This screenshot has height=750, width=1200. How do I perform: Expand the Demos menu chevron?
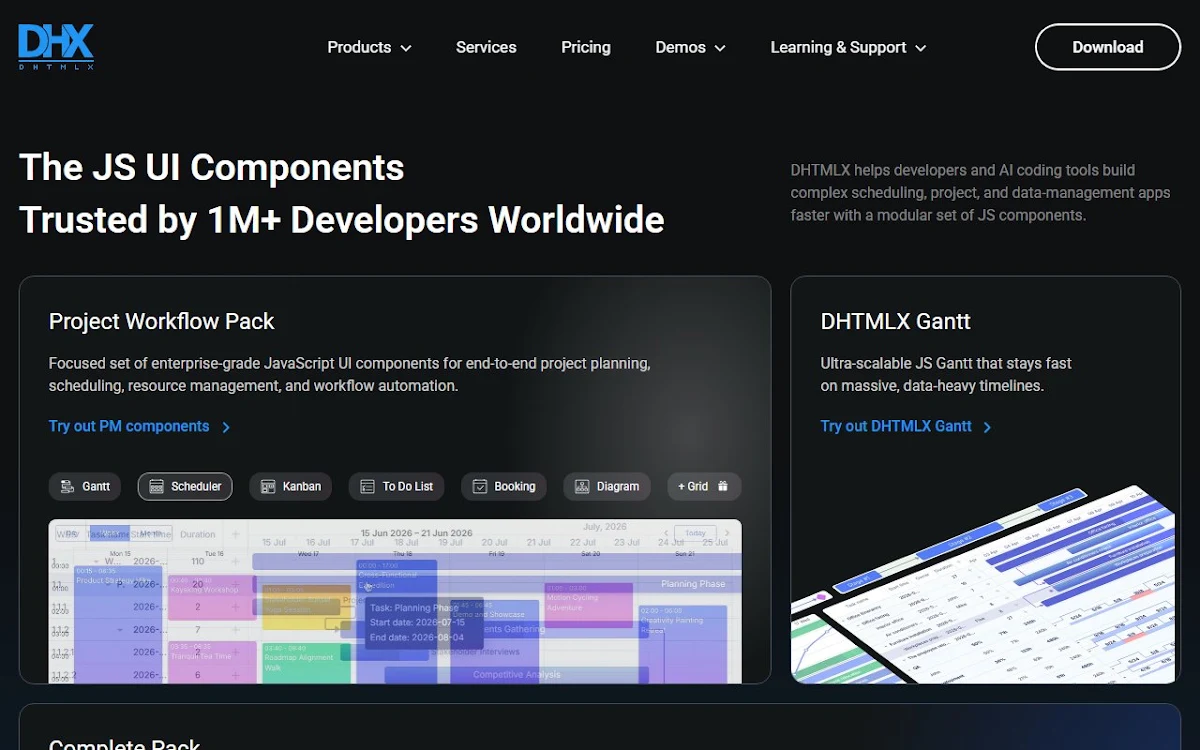coord(720,48)
